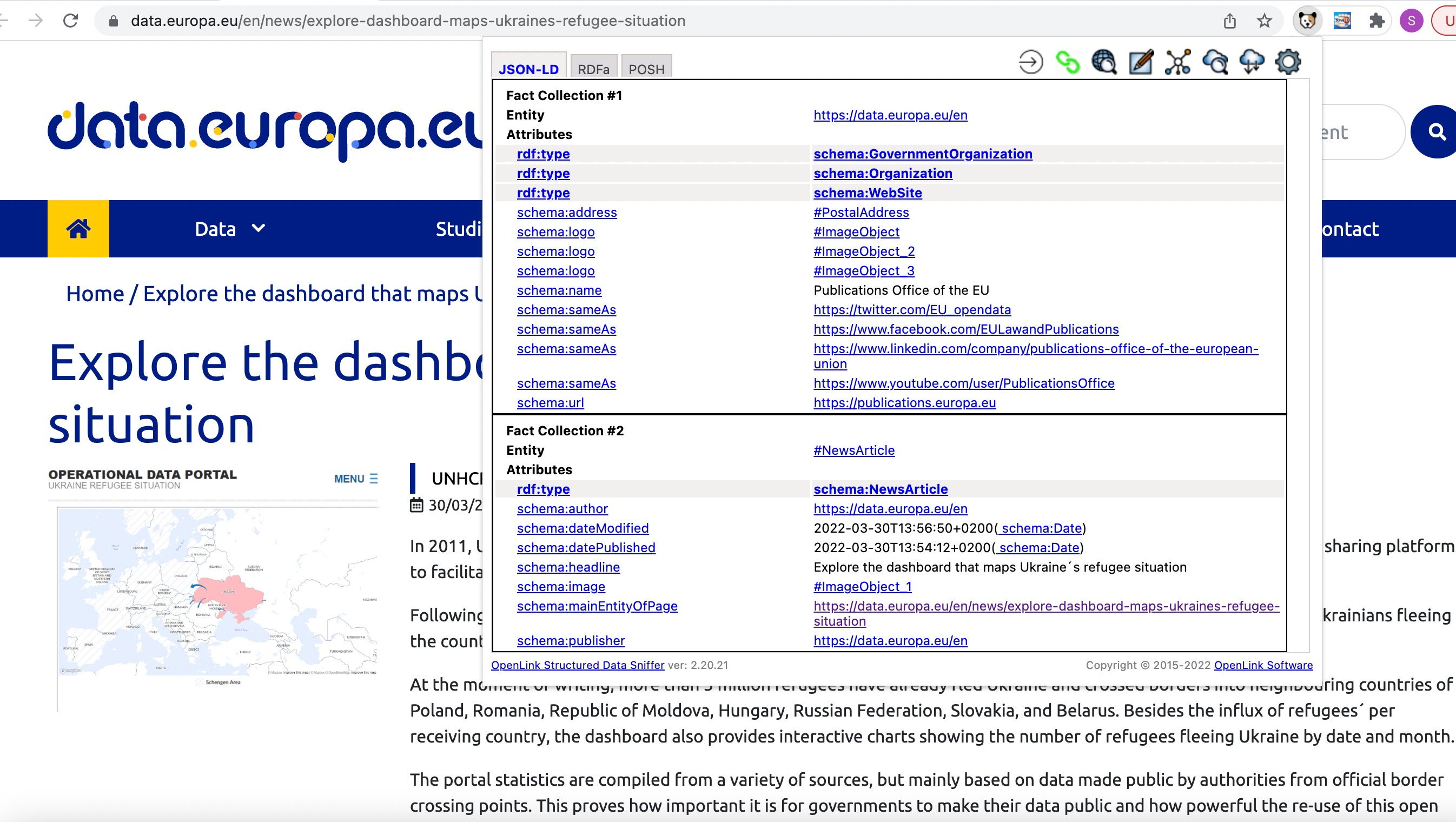
Task: Click the blue search magnifier button
Action: pos(1437,131)
